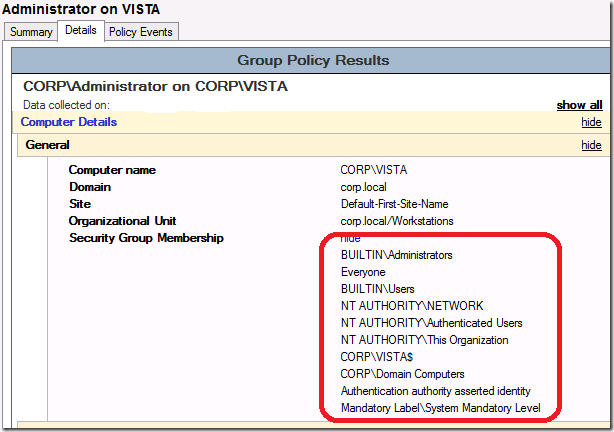Select the Domain value corp.local
This screenshot has width=614, height=432.
coord(365,187)
